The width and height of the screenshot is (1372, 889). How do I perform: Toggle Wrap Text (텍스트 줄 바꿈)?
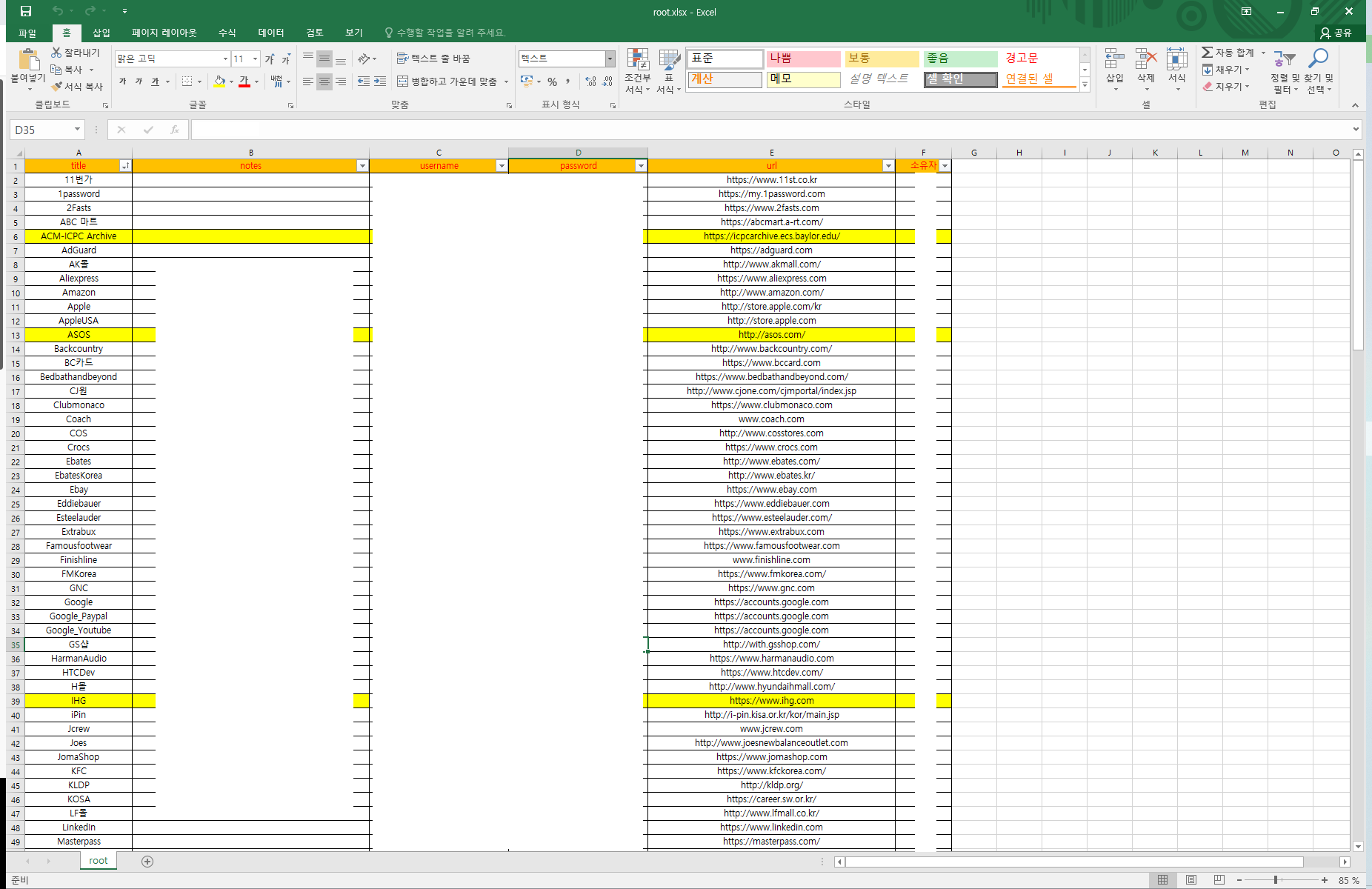pyautogui.click(x=433, y=59)
